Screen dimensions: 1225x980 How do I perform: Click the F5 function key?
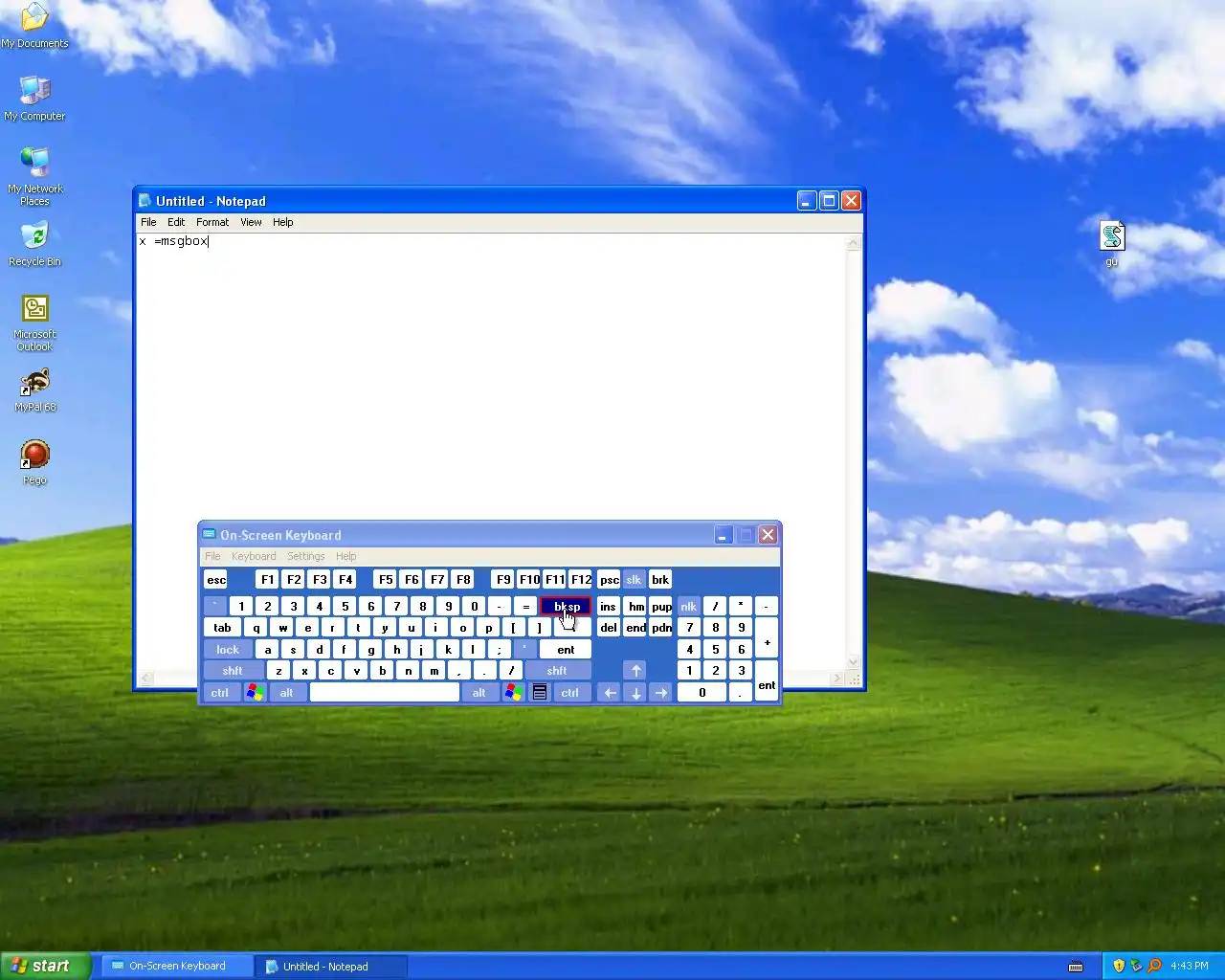tap(386, 579)
